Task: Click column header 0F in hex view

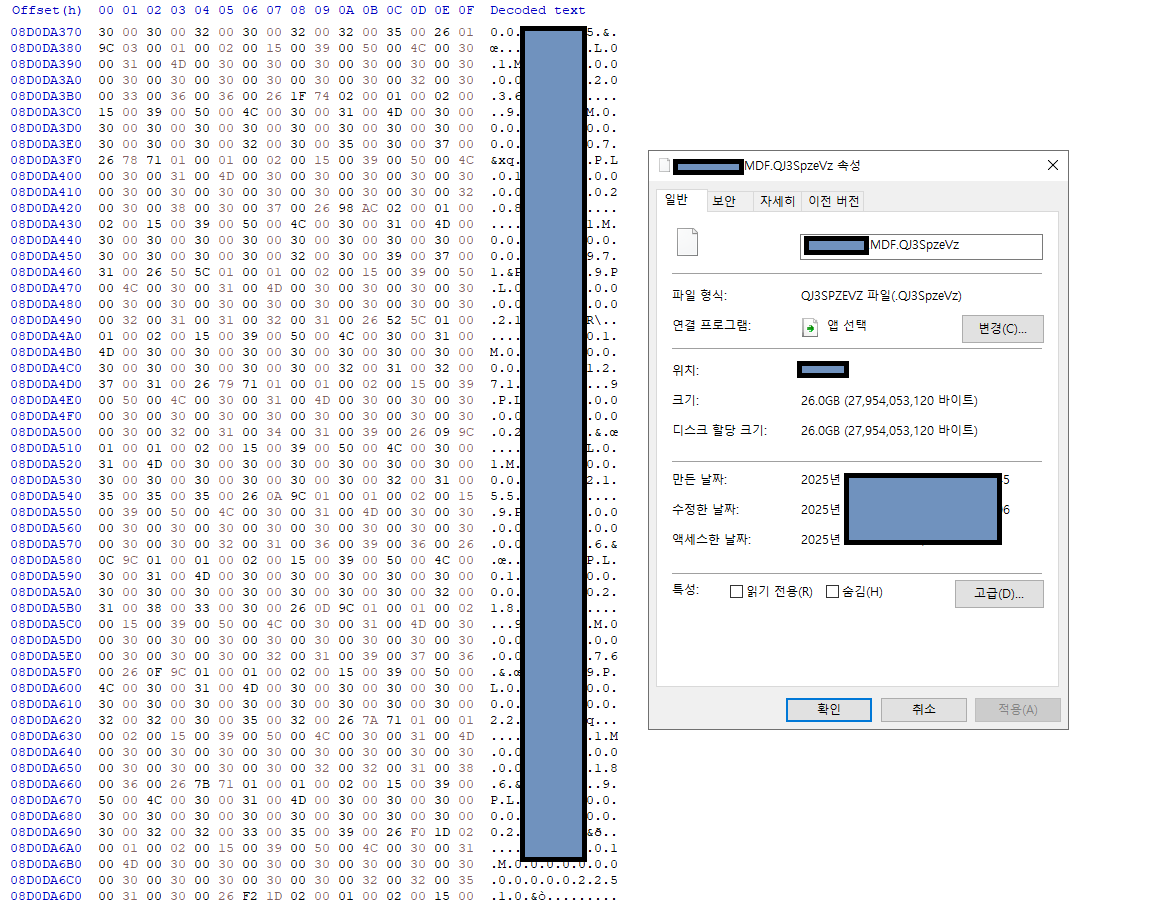Action: coord(466,10)
